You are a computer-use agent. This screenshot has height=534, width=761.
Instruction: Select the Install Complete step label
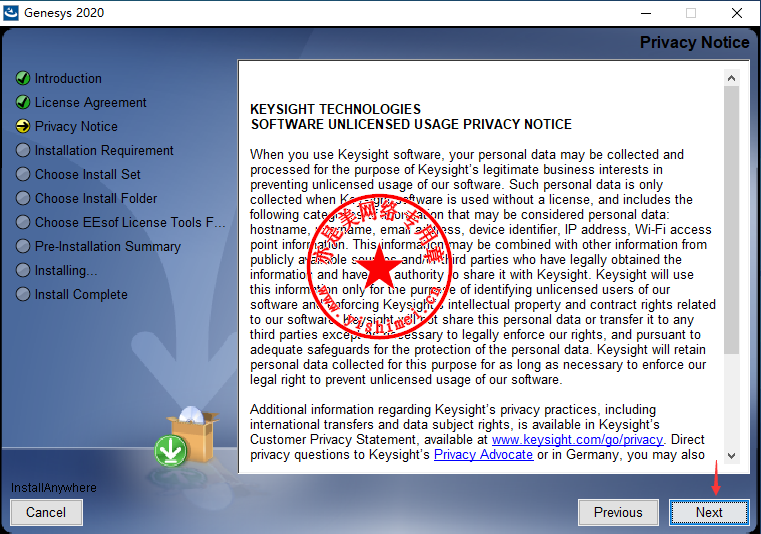tap(81, 295)
